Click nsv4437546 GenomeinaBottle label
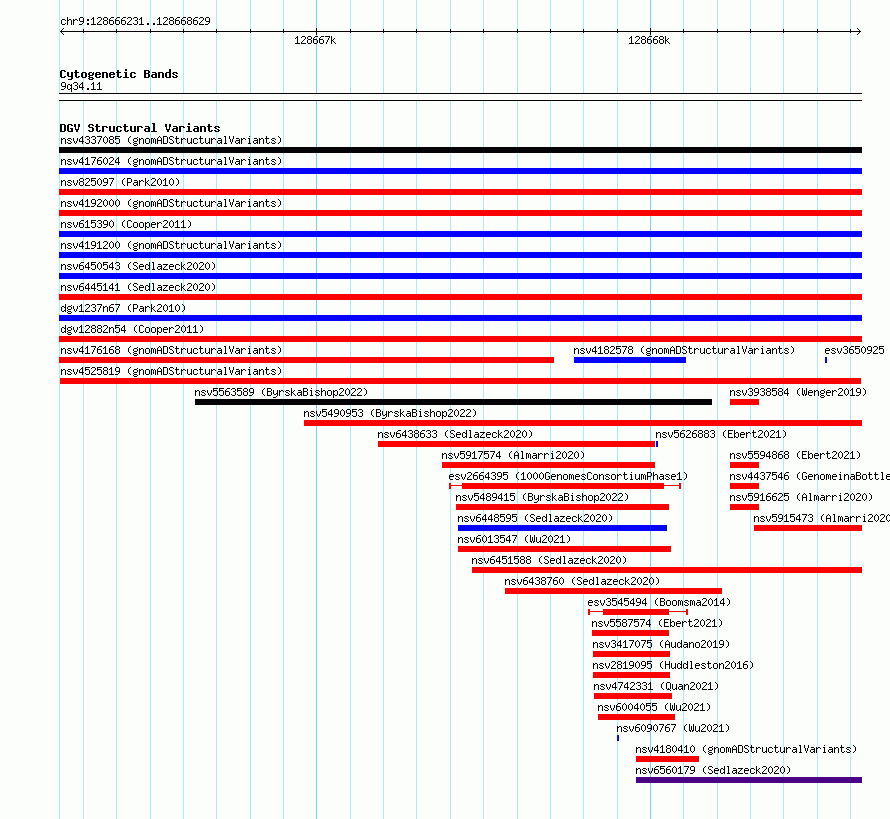 [x=809, y=476]
